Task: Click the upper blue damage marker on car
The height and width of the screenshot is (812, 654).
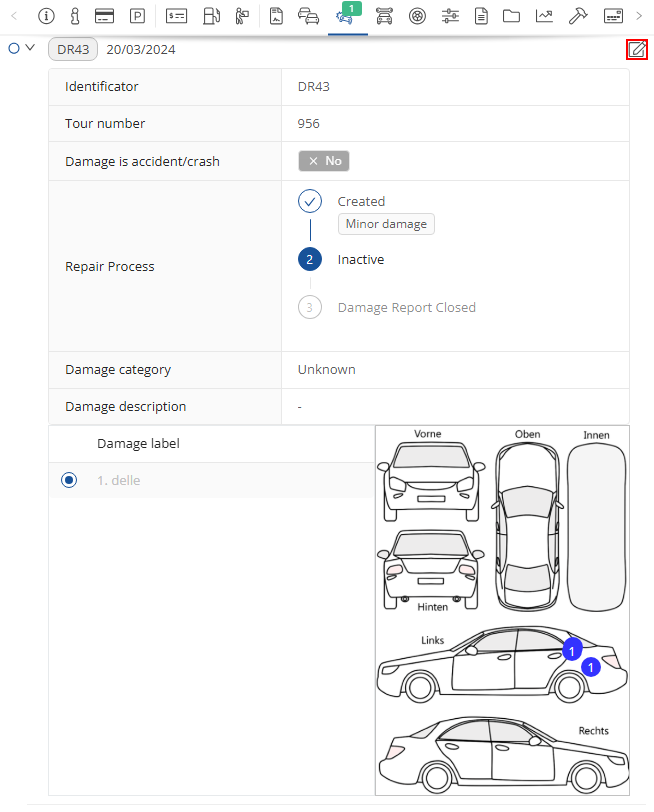Action: (571, 650)
